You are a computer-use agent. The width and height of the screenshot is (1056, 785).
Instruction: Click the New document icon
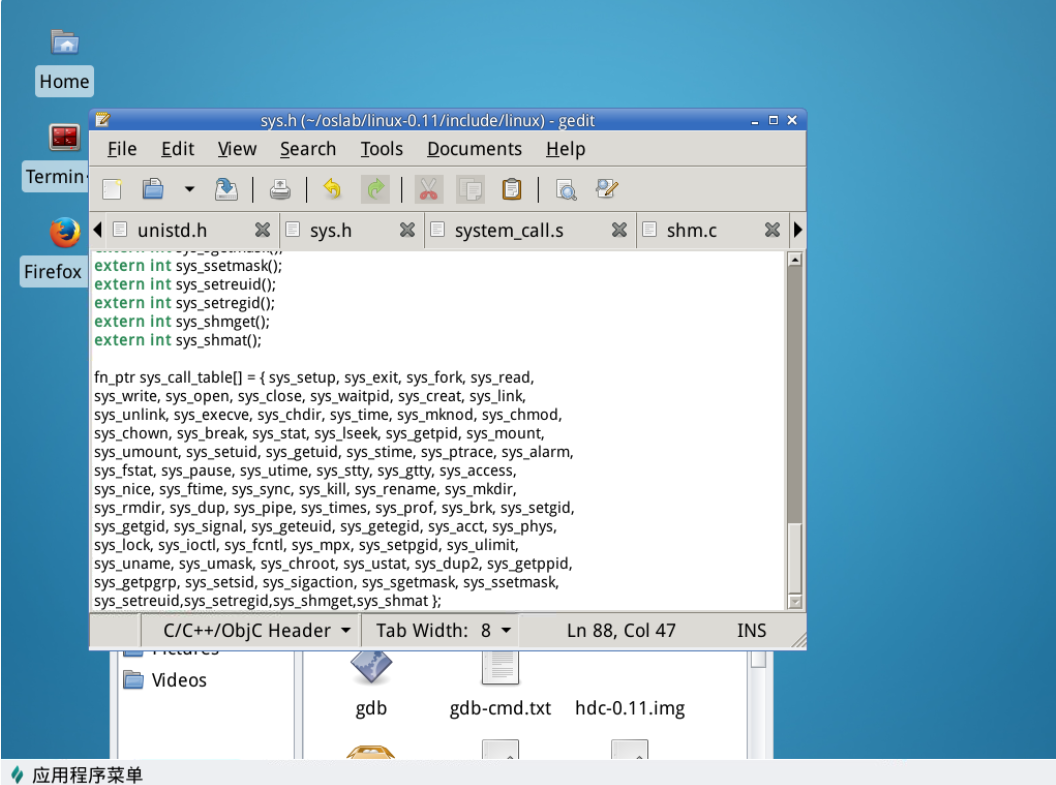(x=112, y=189)
